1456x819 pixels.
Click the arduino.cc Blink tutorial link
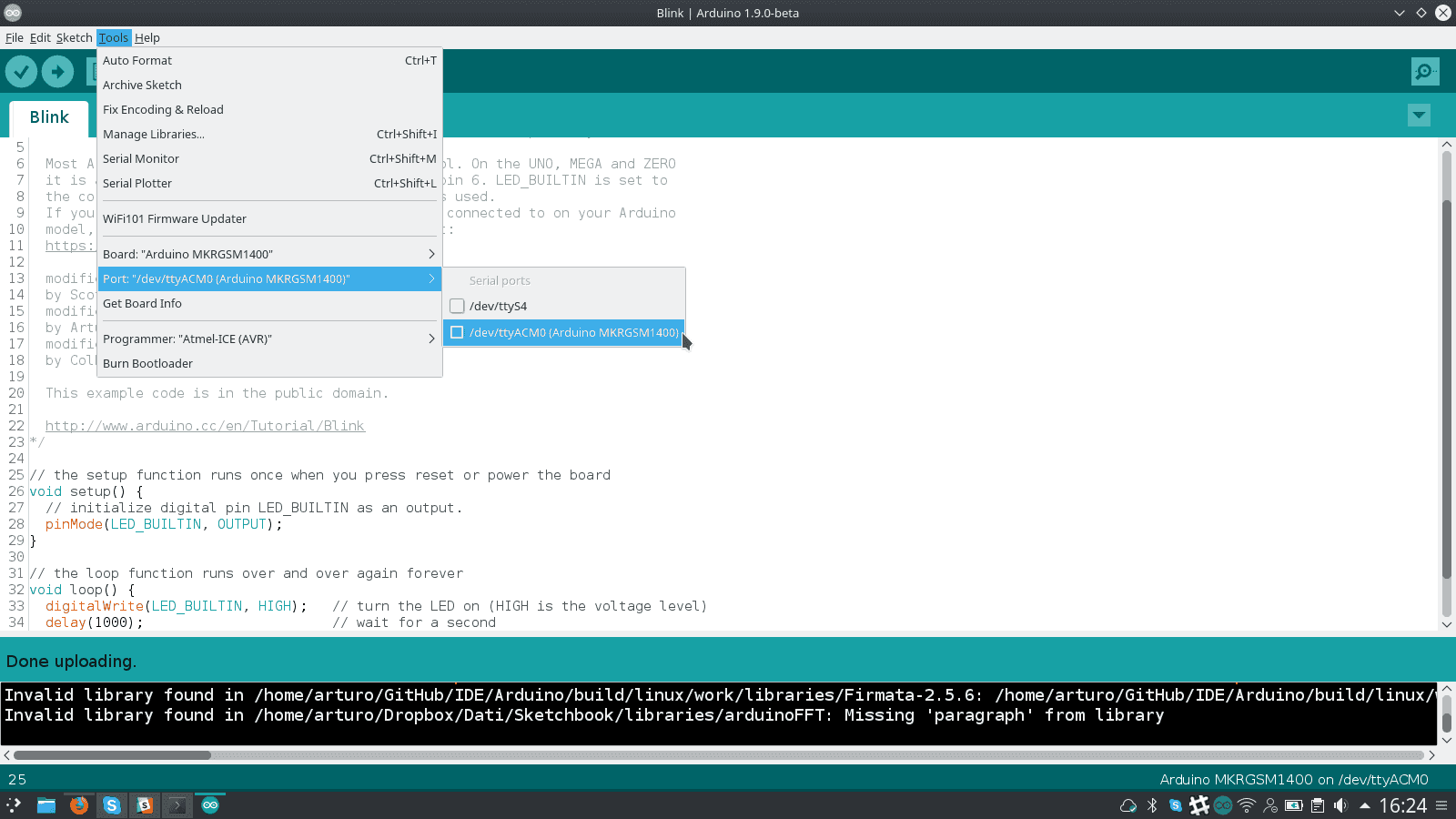coord(205,425)
